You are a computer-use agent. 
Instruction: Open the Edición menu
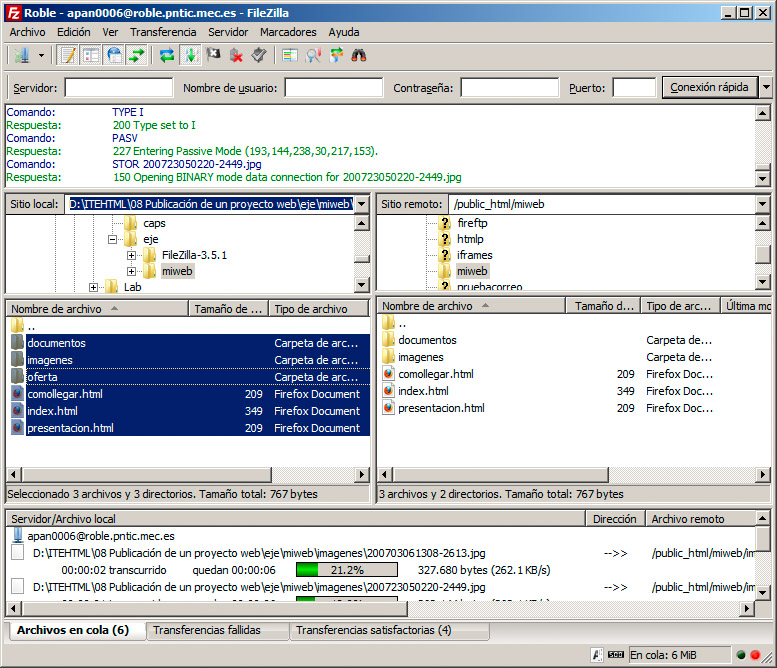click(73, 32)
